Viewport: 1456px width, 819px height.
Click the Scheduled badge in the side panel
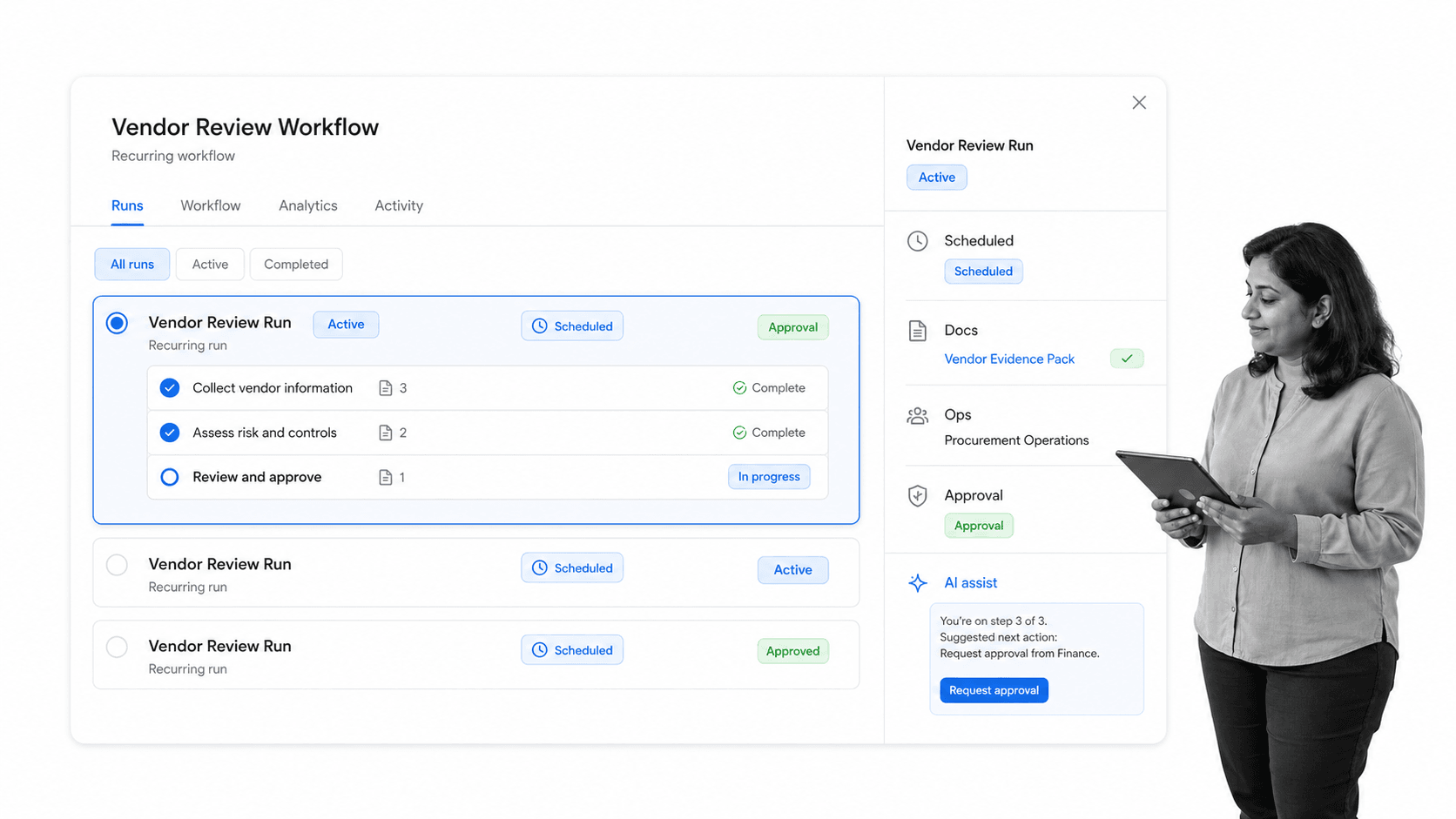pos(983,272)
